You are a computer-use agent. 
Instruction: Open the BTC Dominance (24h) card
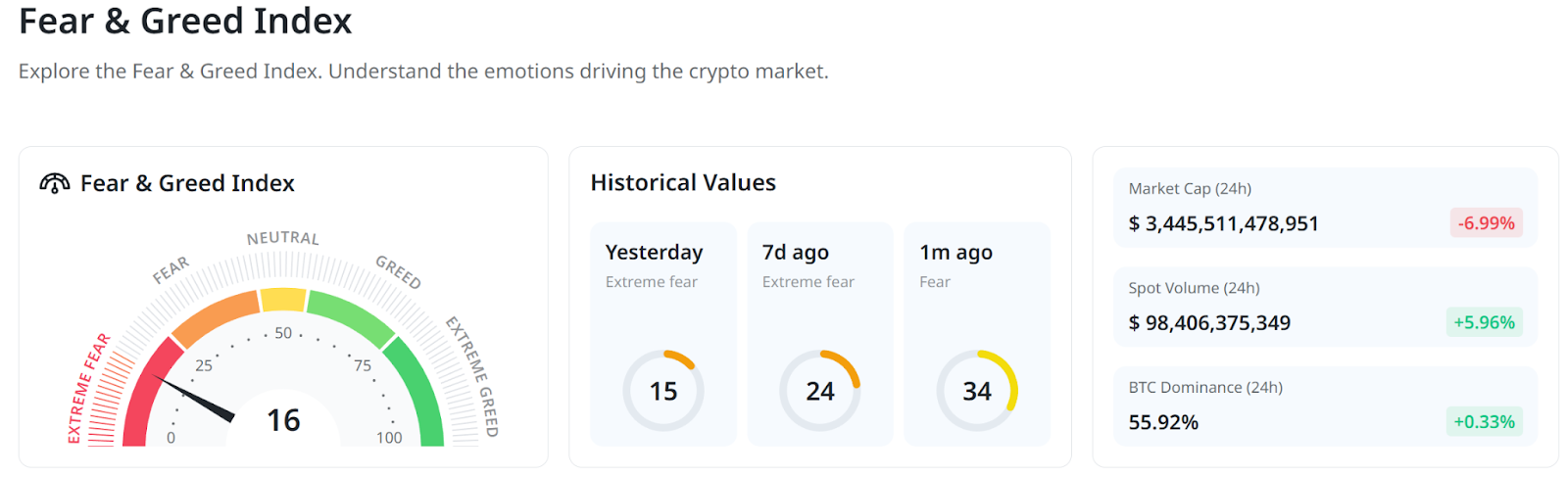coord(1325,405)
